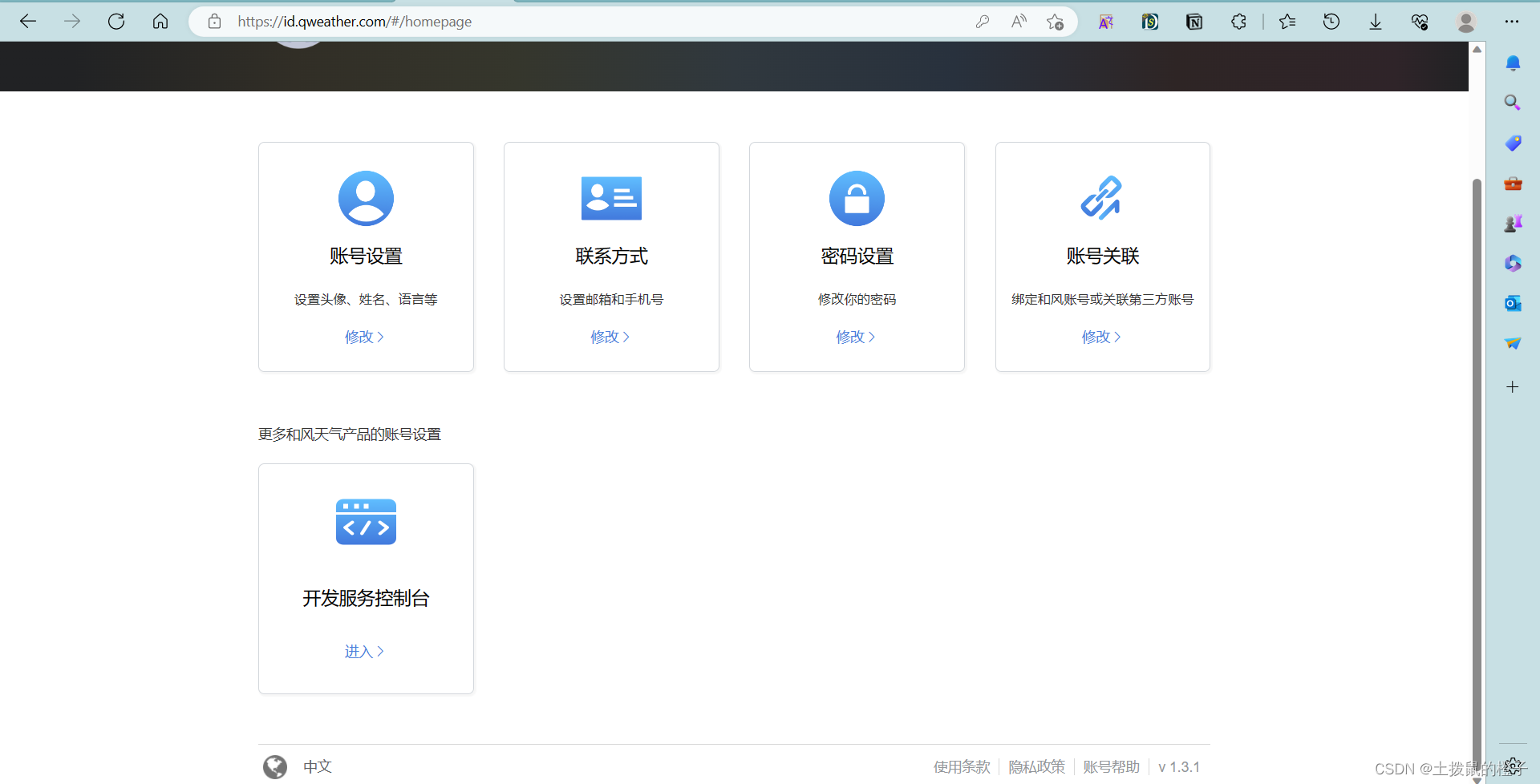Viewport: 1540px width, 784px height.
Task: Open the sidebar paper plane Drop icon
Action: (1513, 343)
